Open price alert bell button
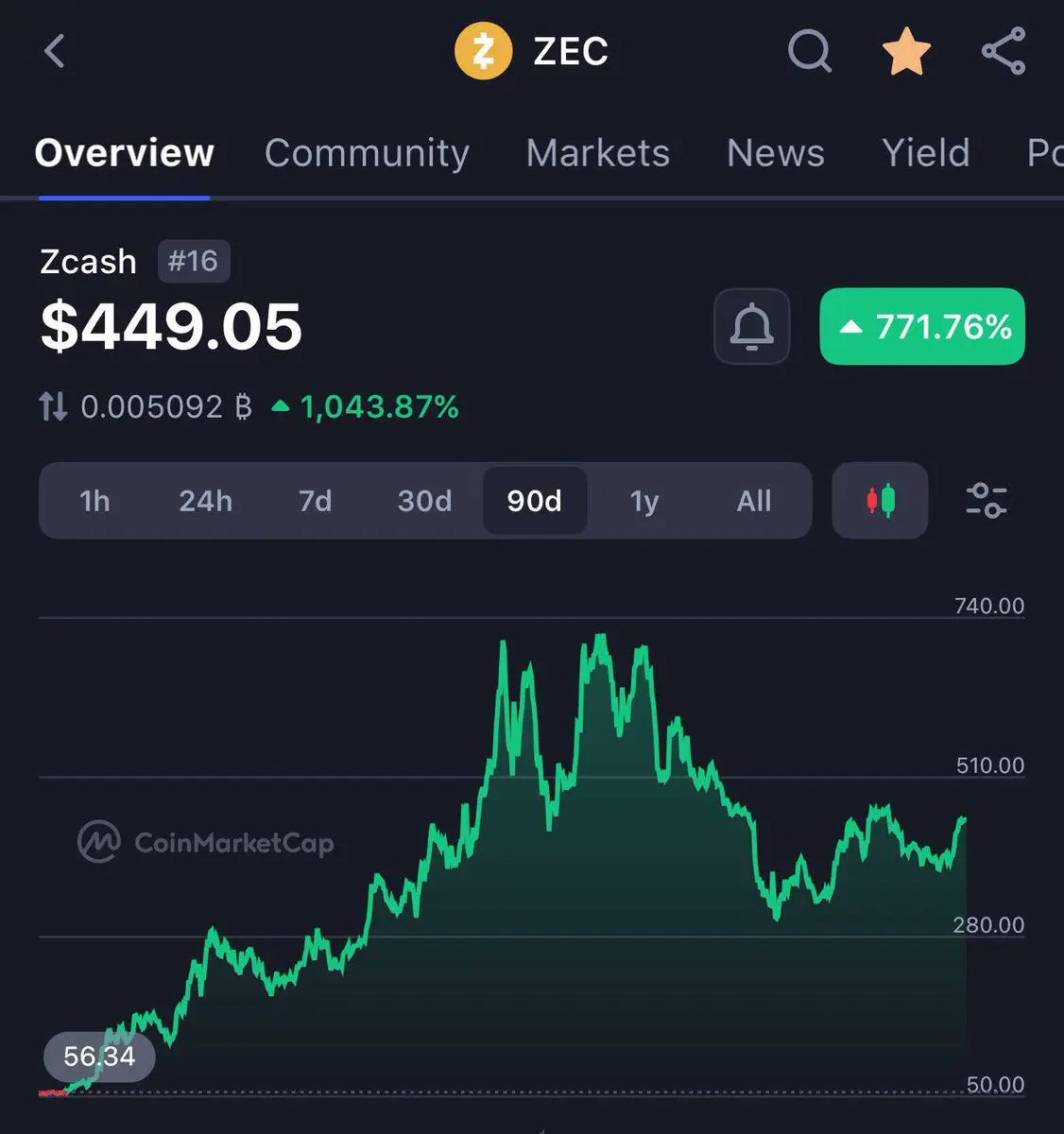This screenshot has width=1064, height=1134. 751,326
